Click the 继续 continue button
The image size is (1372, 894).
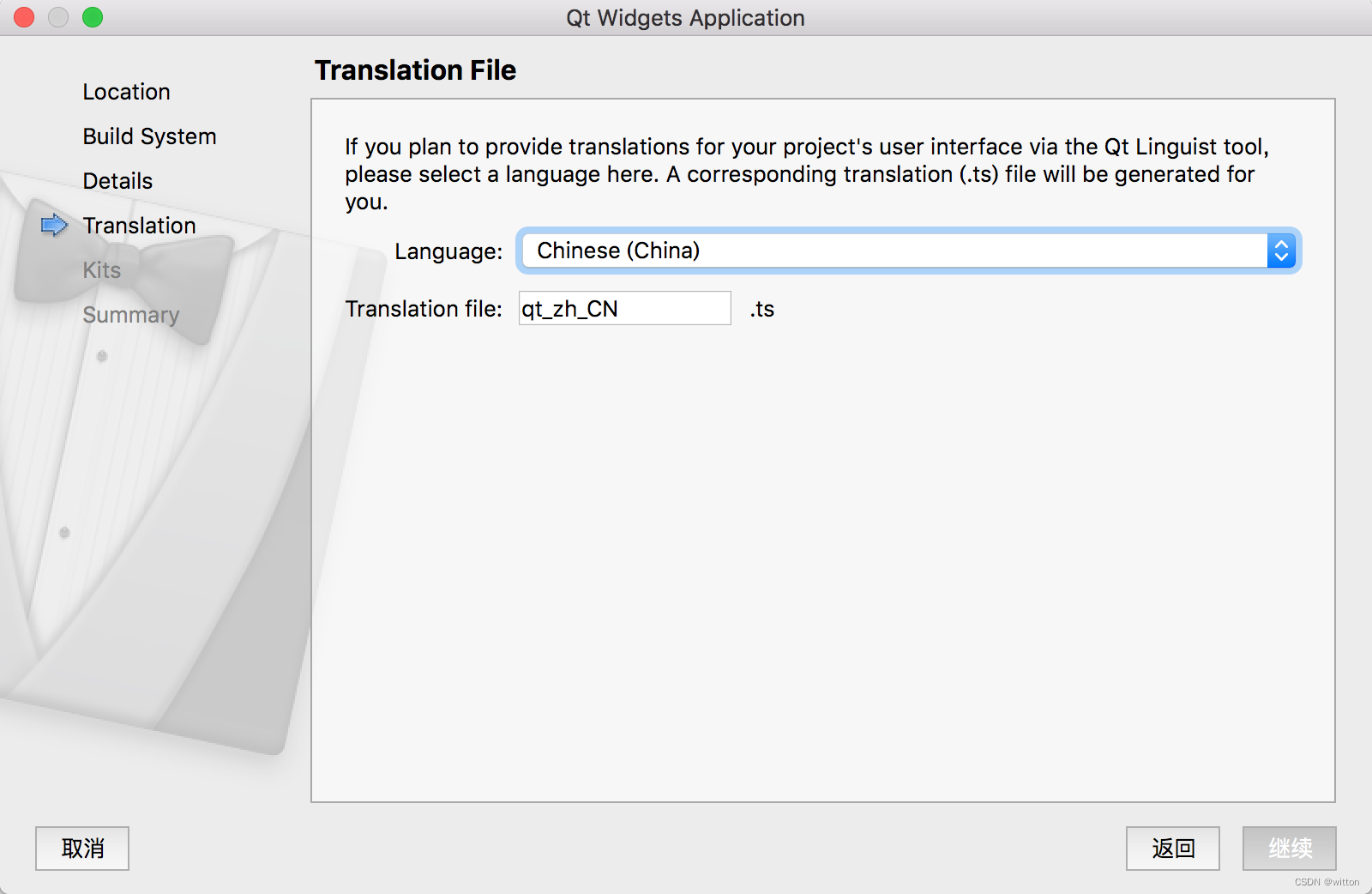point(1289,849)
